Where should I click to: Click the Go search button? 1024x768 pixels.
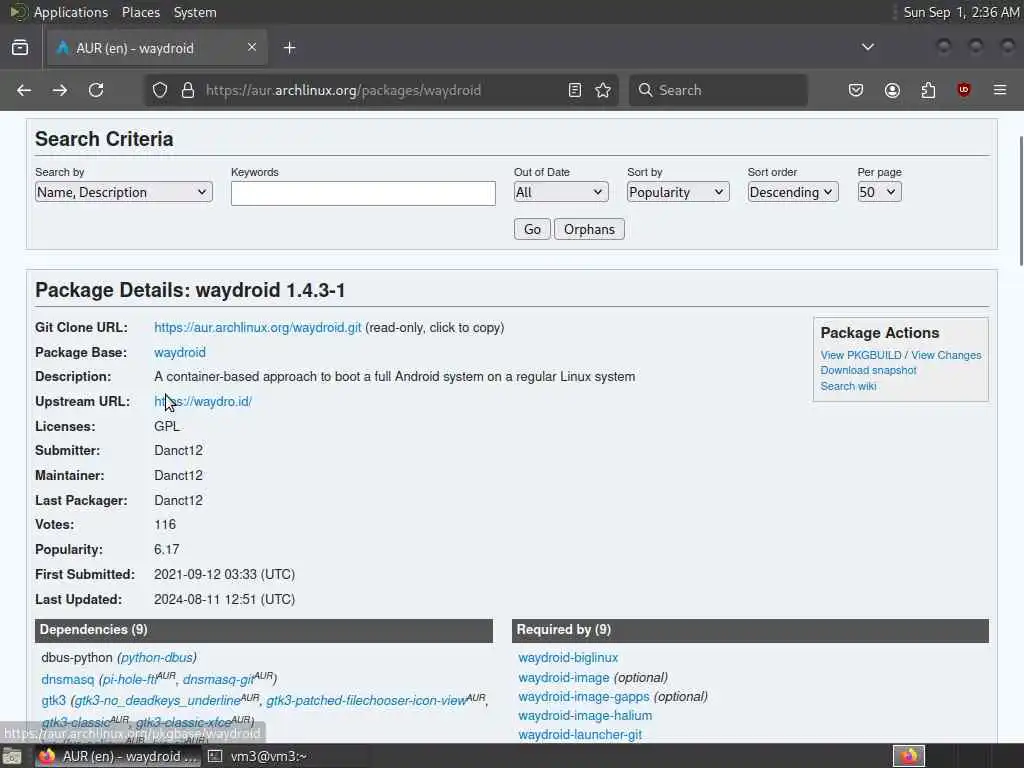(532, 229)
